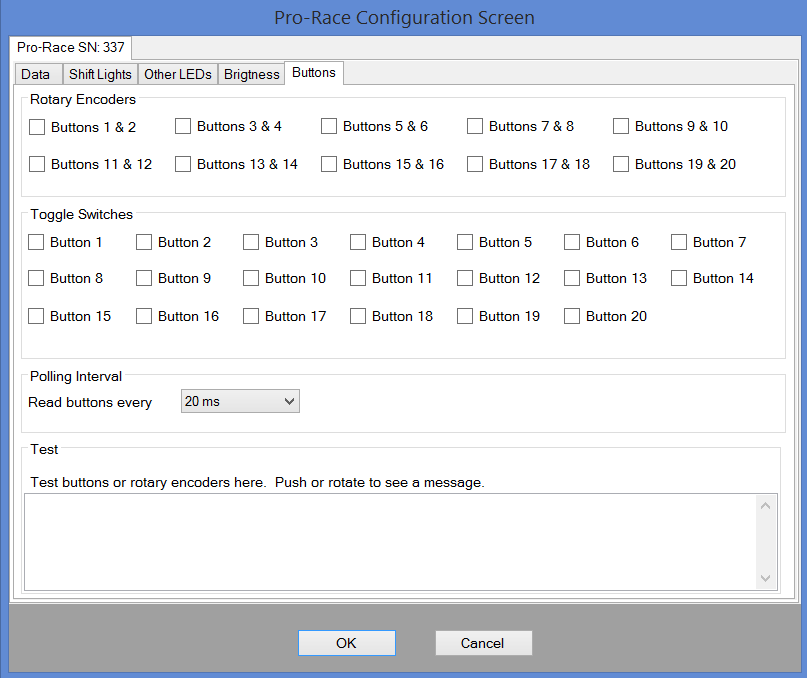Check the Buttons 7 & 8 rotary encoder
This screenshot has height=678, width=807.
[x=475, y=127]
